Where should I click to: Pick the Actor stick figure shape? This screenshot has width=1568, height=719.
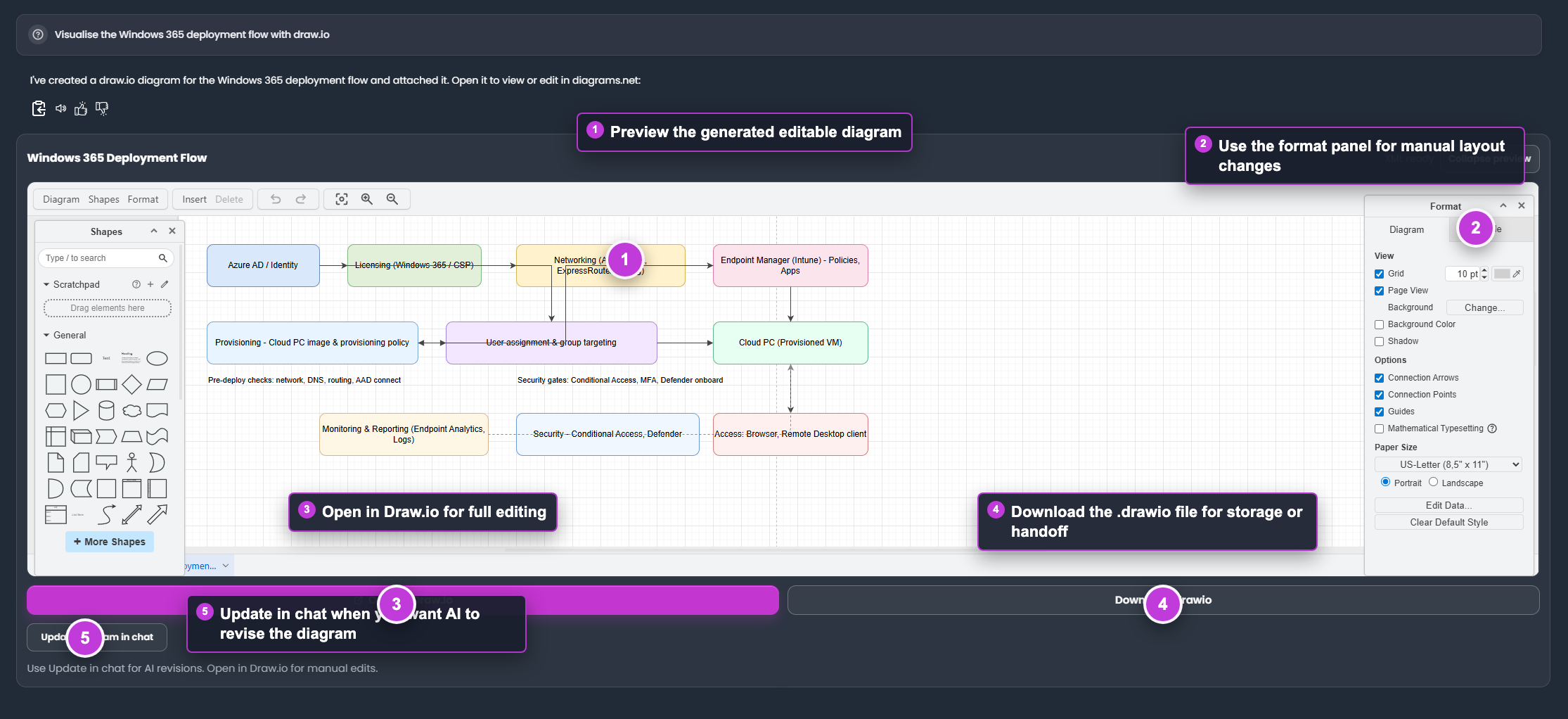(131, 462)
